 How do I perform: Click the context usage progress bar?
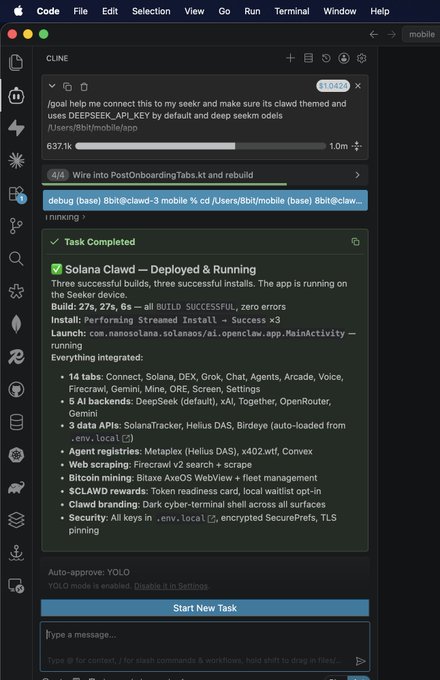(x=200, y=146)
